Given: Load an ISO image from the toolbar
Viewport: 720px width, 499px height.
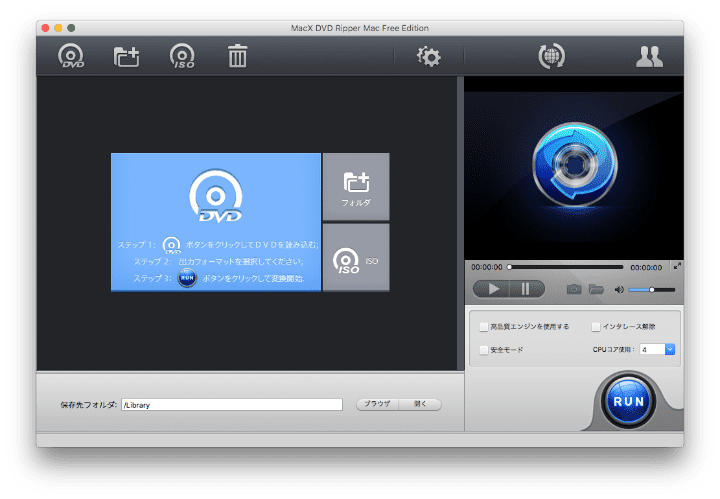Looking at the screenshot, I should click(182, 56).
